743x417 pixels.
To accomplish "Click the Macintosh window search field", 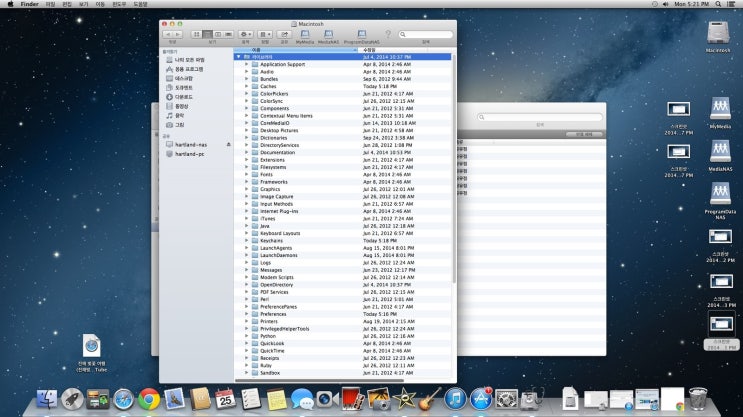I will (426, 34).
